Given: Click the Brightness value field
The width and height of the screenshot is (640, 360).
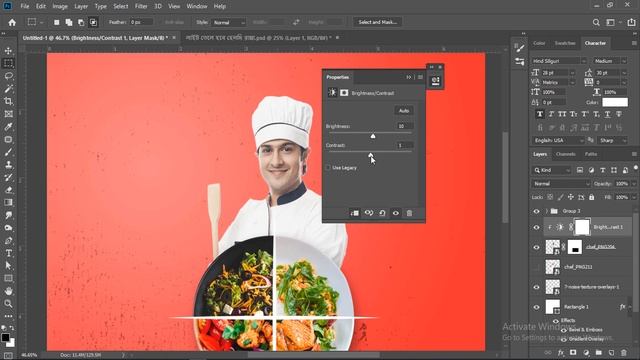Looking at the screenshot, I should coord(405,126).
